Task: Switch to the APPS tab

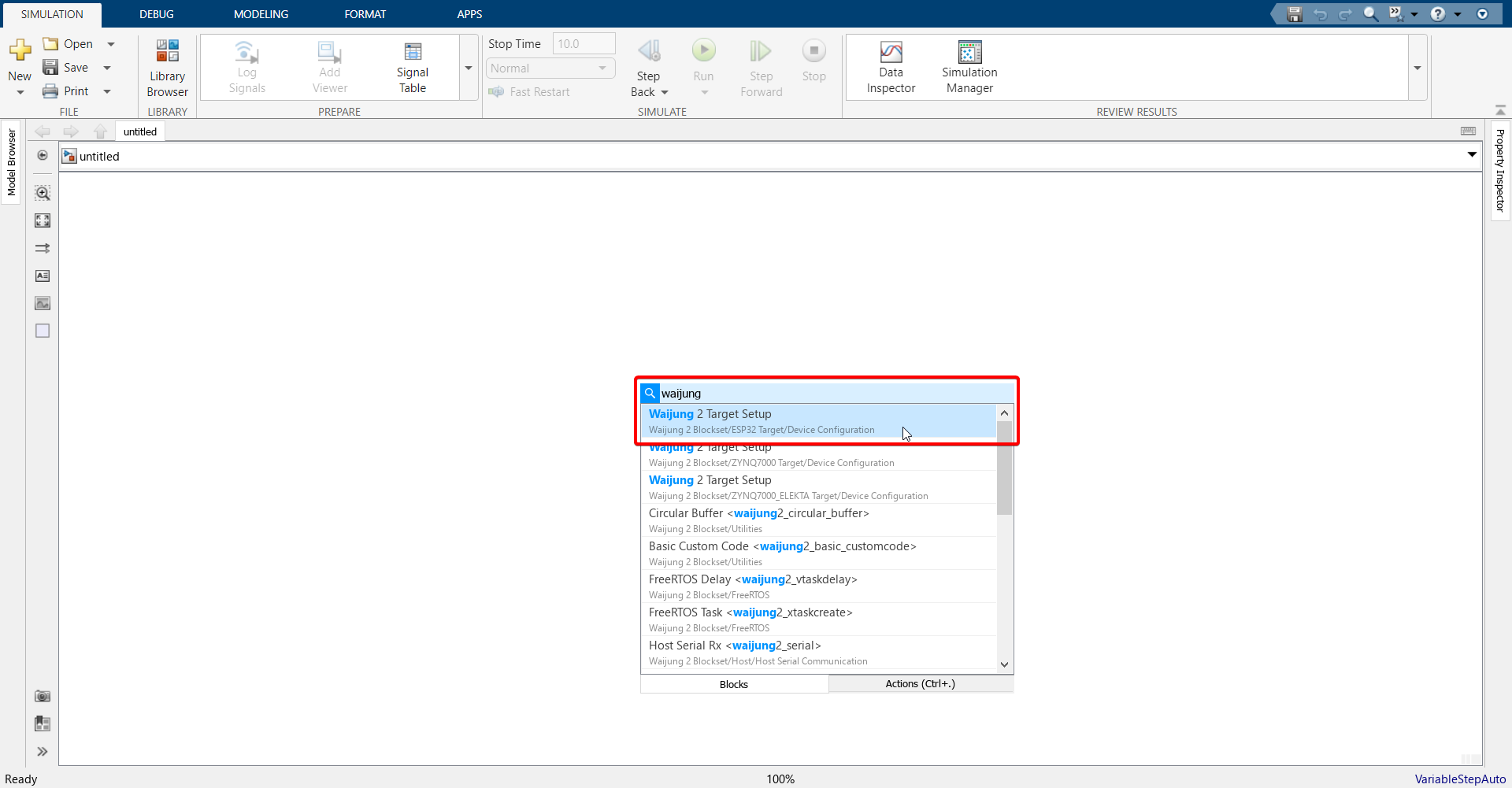Action: pos(469,14)
